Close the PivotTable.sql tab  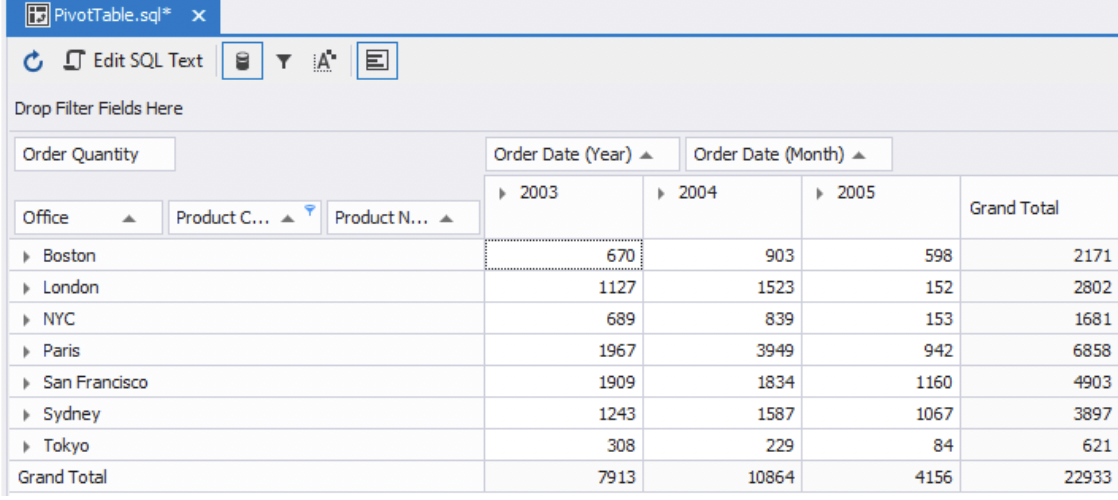(x=198, y=15)
